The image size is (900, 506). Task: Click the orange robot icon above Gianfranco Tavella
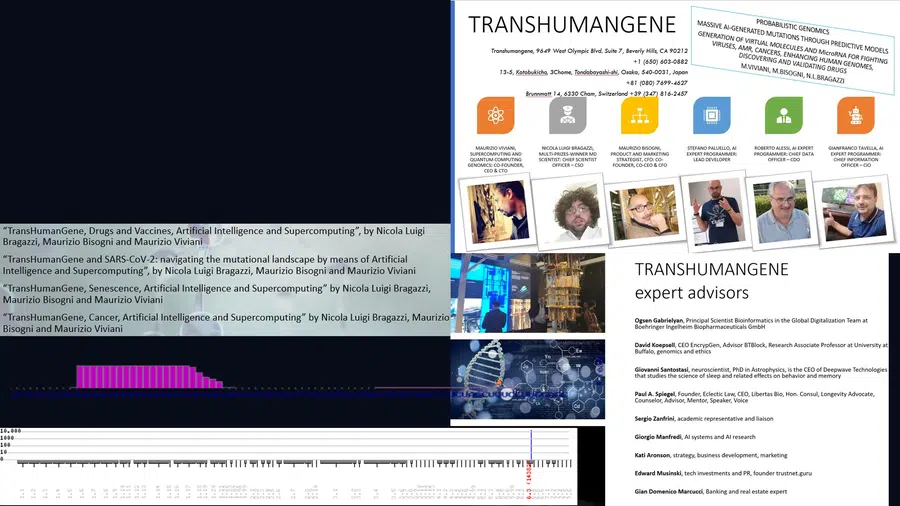[855, 115]
